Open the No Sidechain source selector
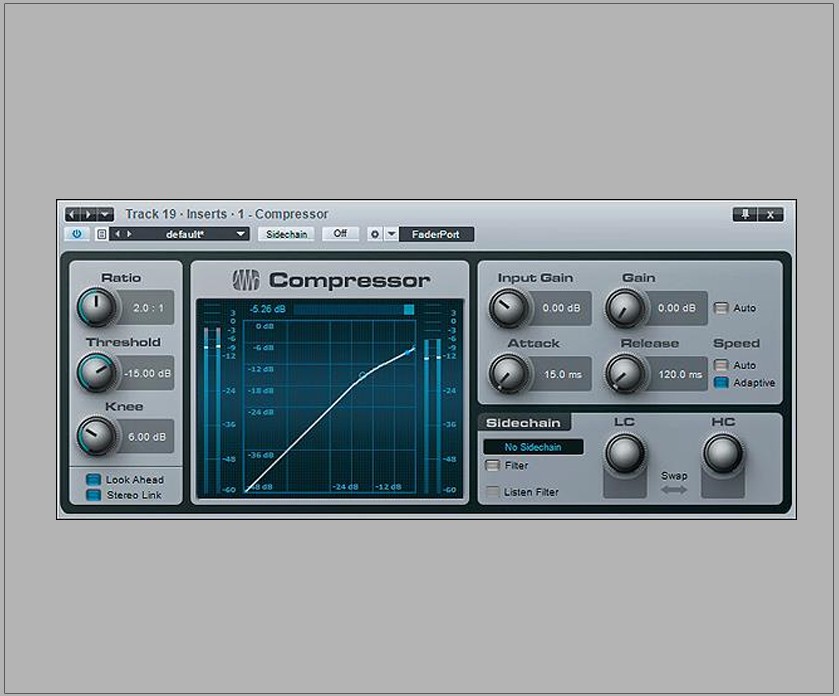The width and height of the screenshot is (839, 696). [535, 446]
